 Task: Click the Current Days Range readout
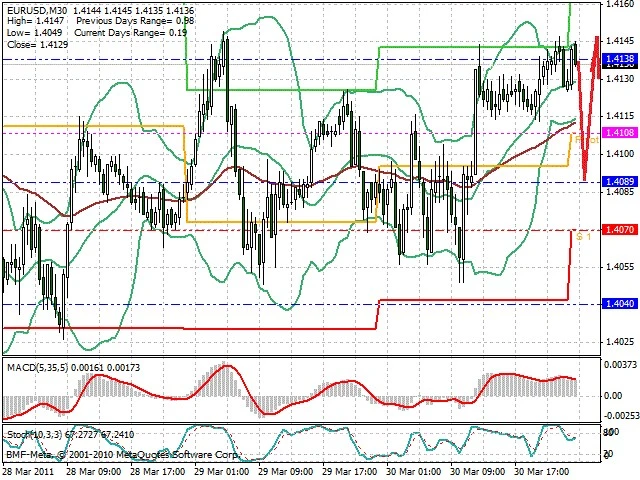(x=131, y=33)
